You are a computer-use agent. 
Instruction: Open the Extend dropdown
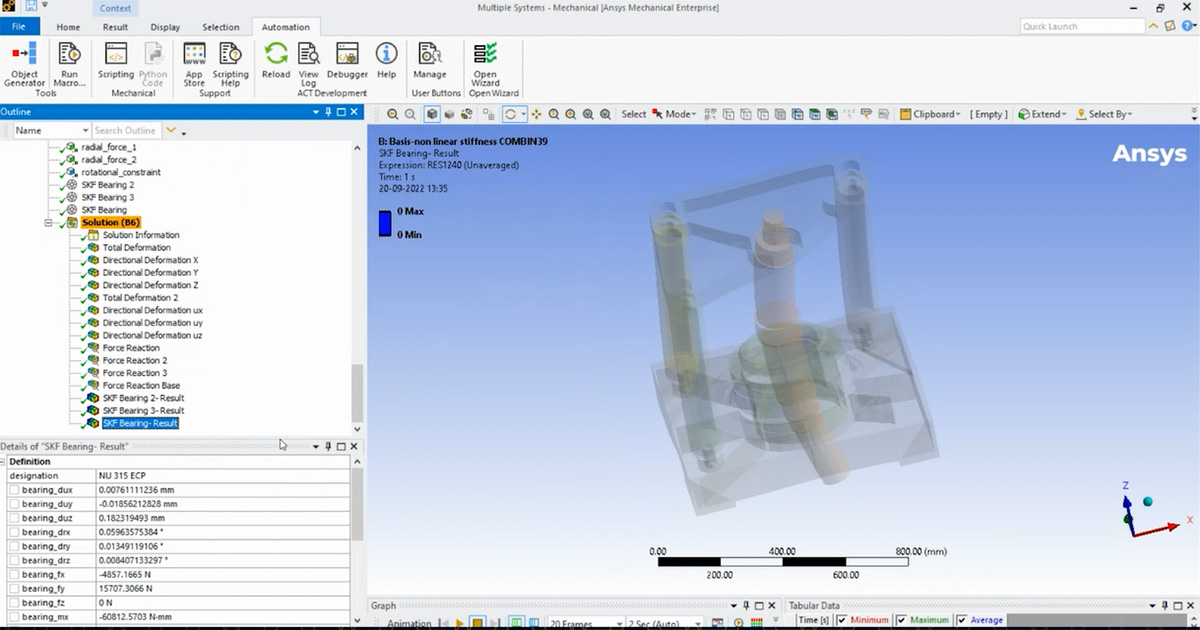pyautogui.click(x=1043, y=114)
